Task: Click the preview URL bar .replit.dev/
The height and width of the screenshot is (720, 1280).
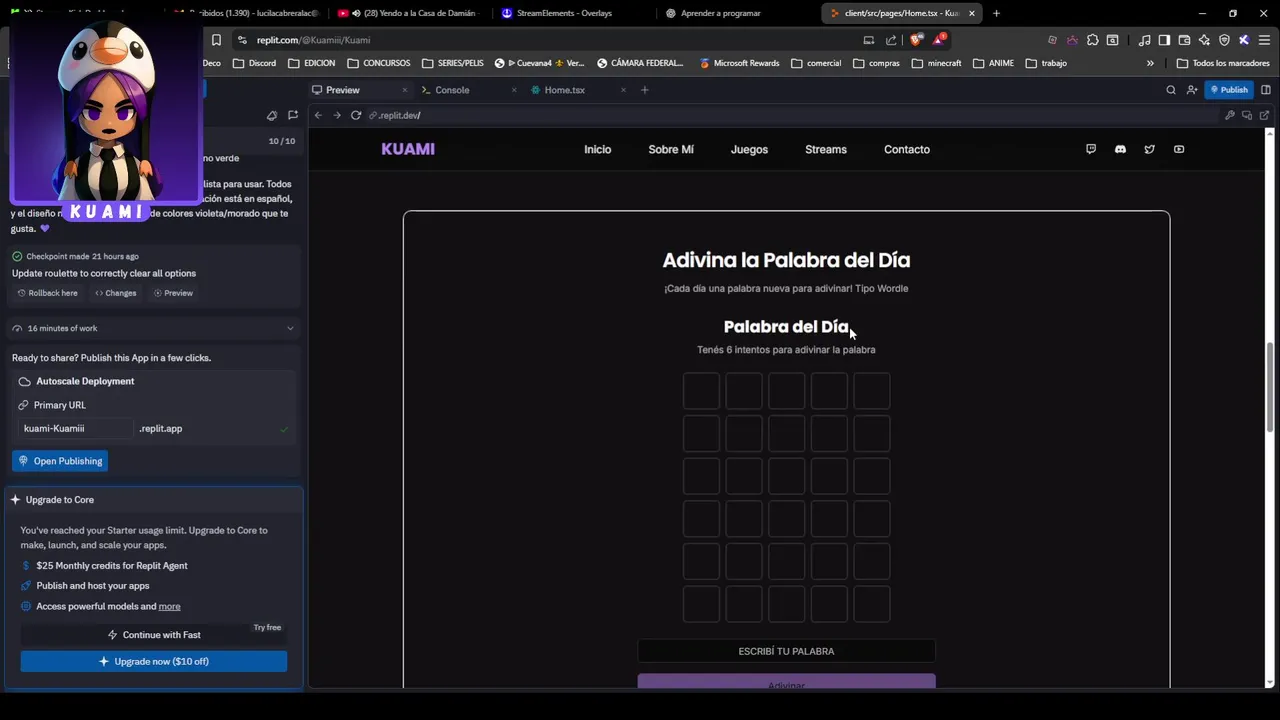Action: 394,115
